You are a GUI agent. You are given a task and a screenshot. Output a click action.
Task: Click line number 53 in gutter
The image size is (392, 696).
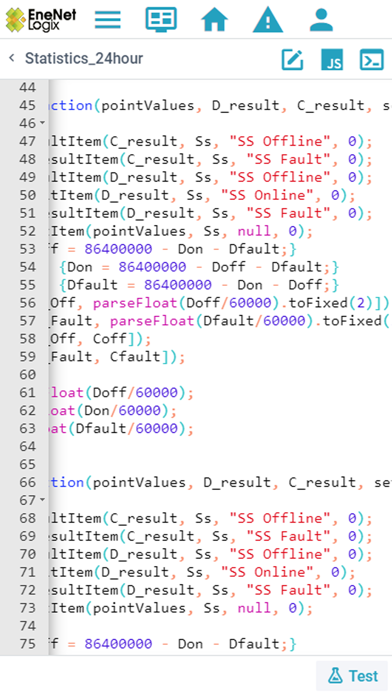[28, 249]
